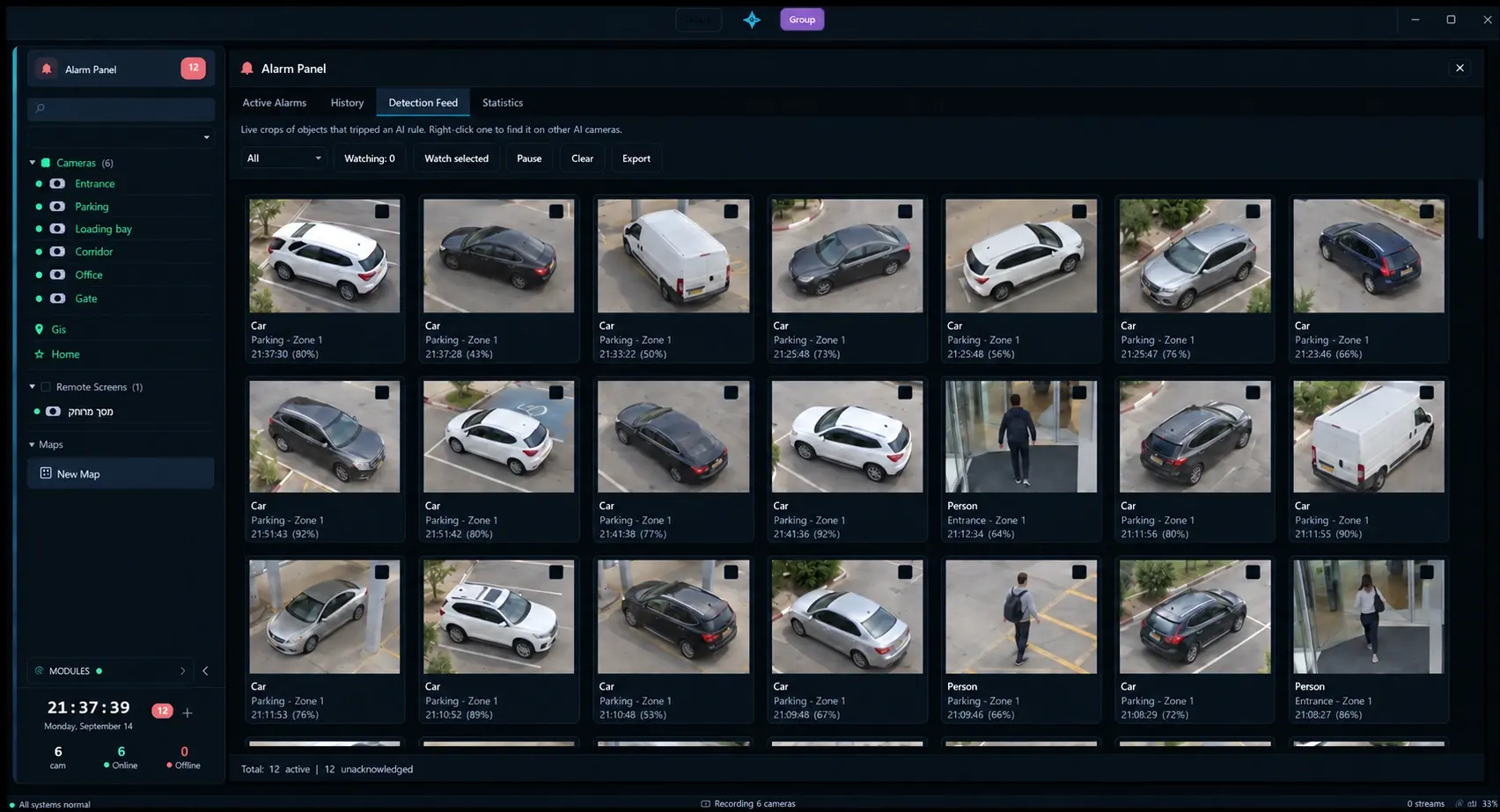Select the New Map icon
1500x812 pixels.
point(46,473)
